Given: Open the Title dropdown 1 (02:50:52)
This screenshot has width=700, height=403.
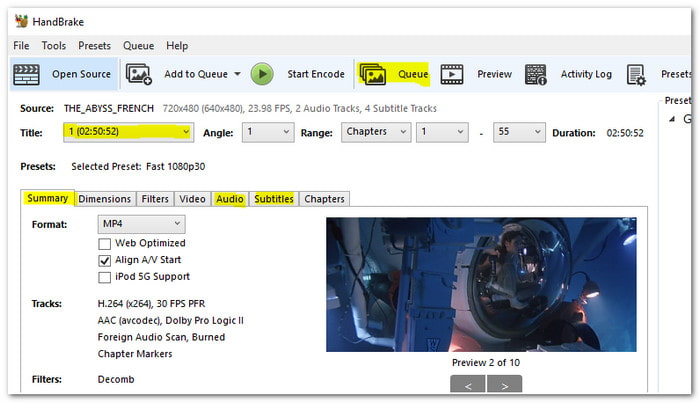Looking at the screenshot, I should (x=129, y=132).
